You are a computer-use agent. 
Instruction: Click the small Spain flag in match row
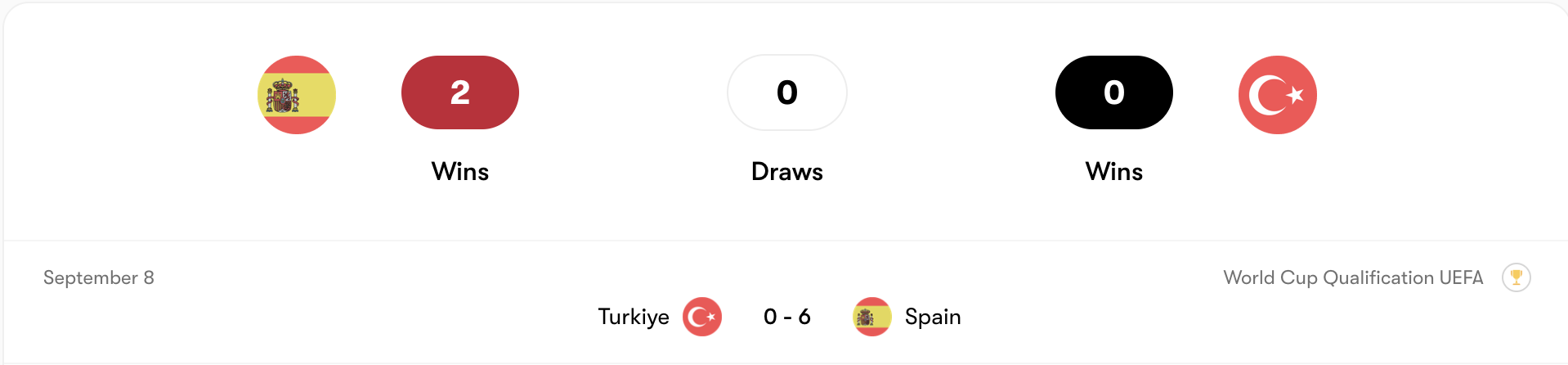[872, 317]
